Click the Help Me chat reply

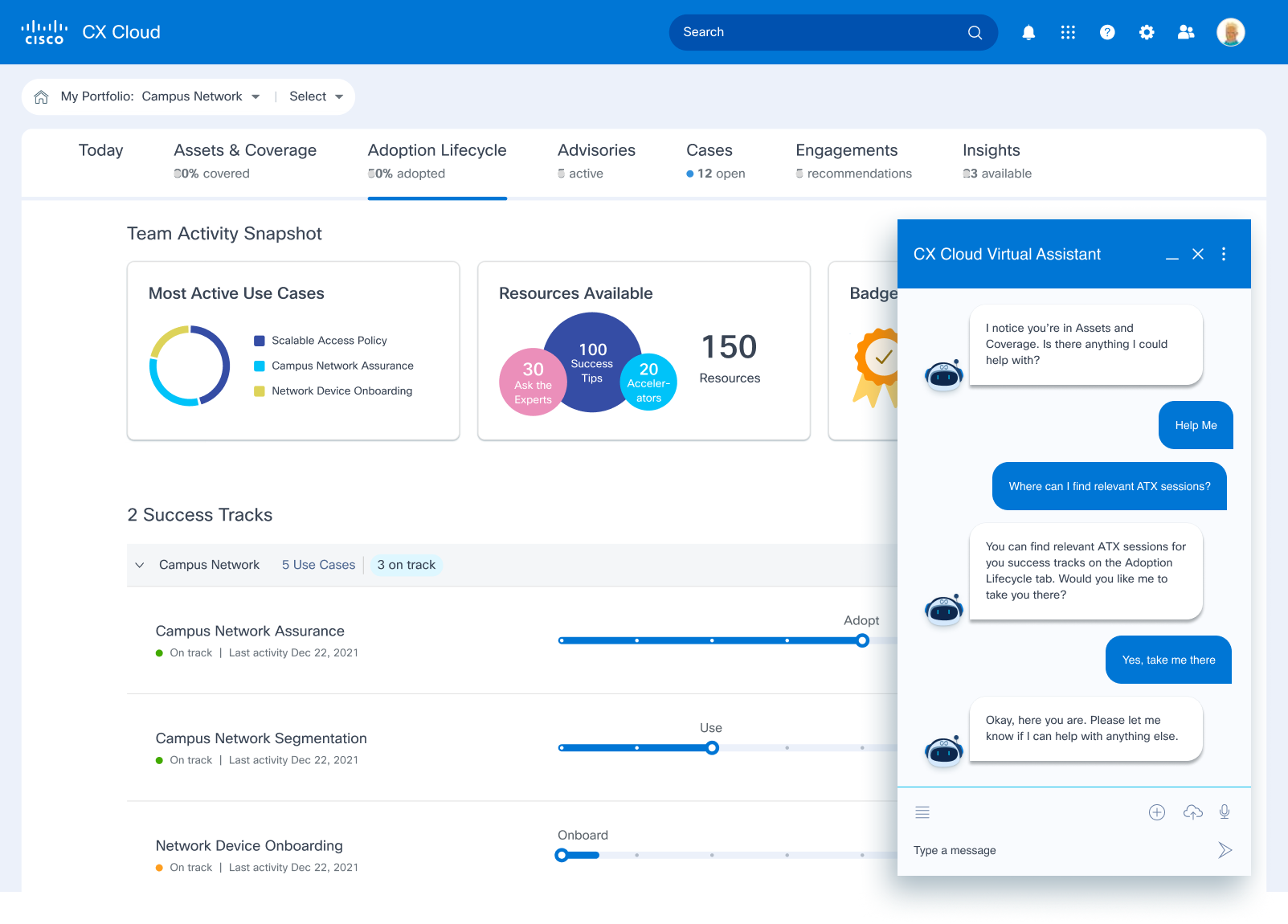[x=1196, y=425]
